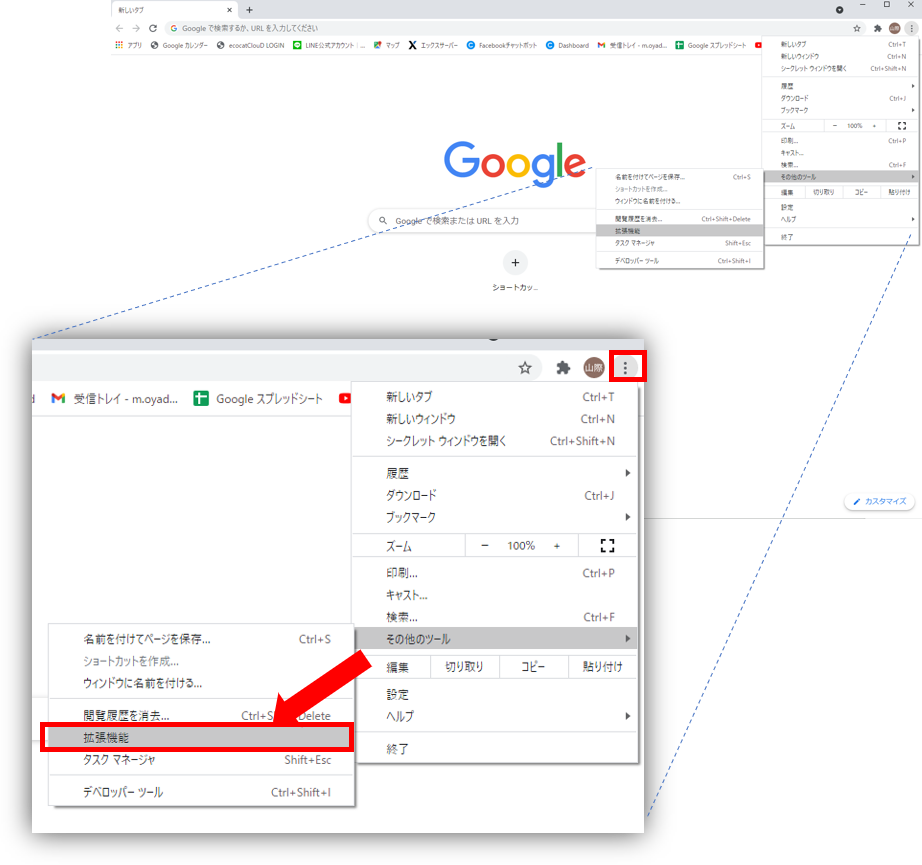Expand the その他のツール submenu arrow in enlarged menu
Screen dimensions: 922x865
click(x=627, y=639)
